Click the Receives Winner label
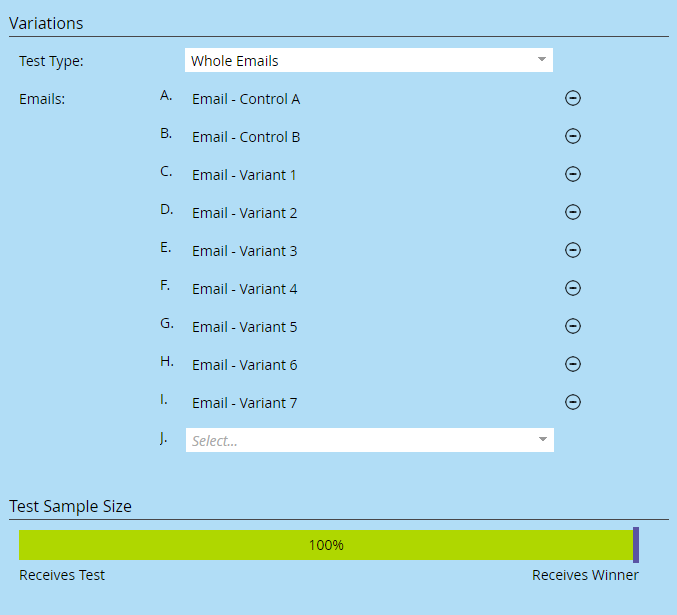 pos(585,575)
